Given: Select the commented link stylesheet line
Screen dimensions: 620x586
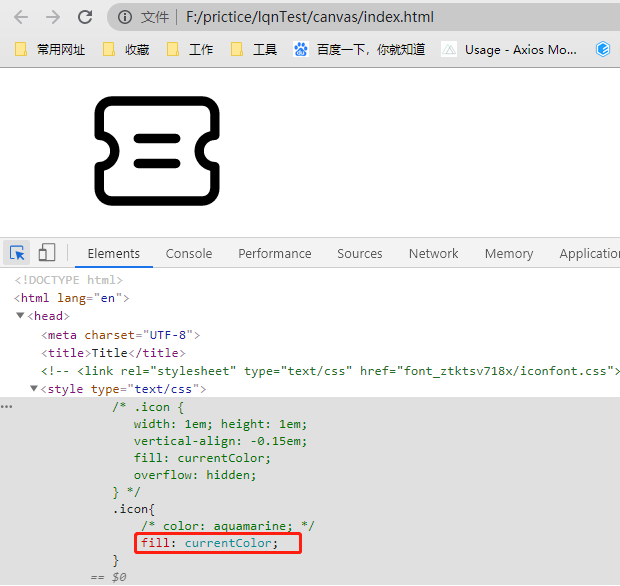Looking at the screenshot, I should click(330, 371).
